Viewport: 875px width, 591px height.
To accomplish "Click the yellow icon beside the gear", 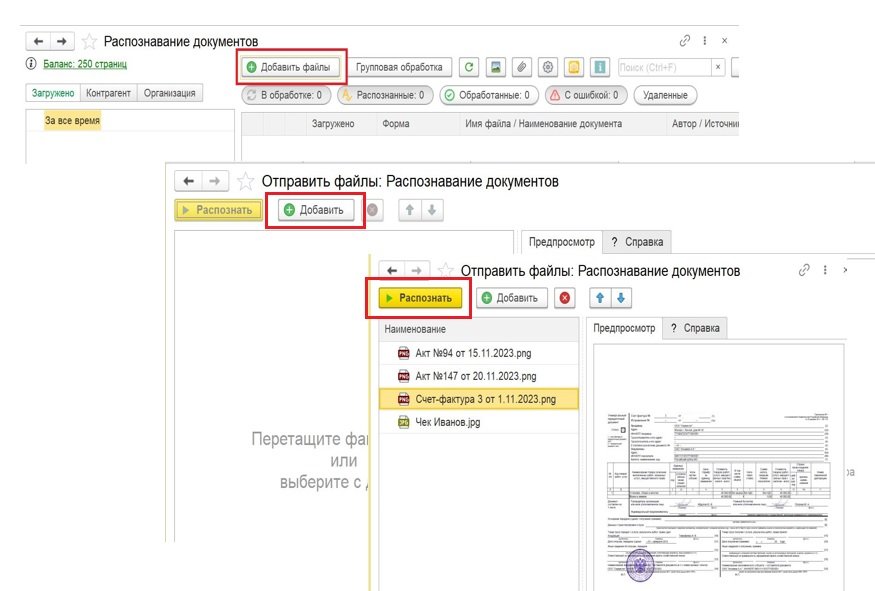I will click(574, 68).
